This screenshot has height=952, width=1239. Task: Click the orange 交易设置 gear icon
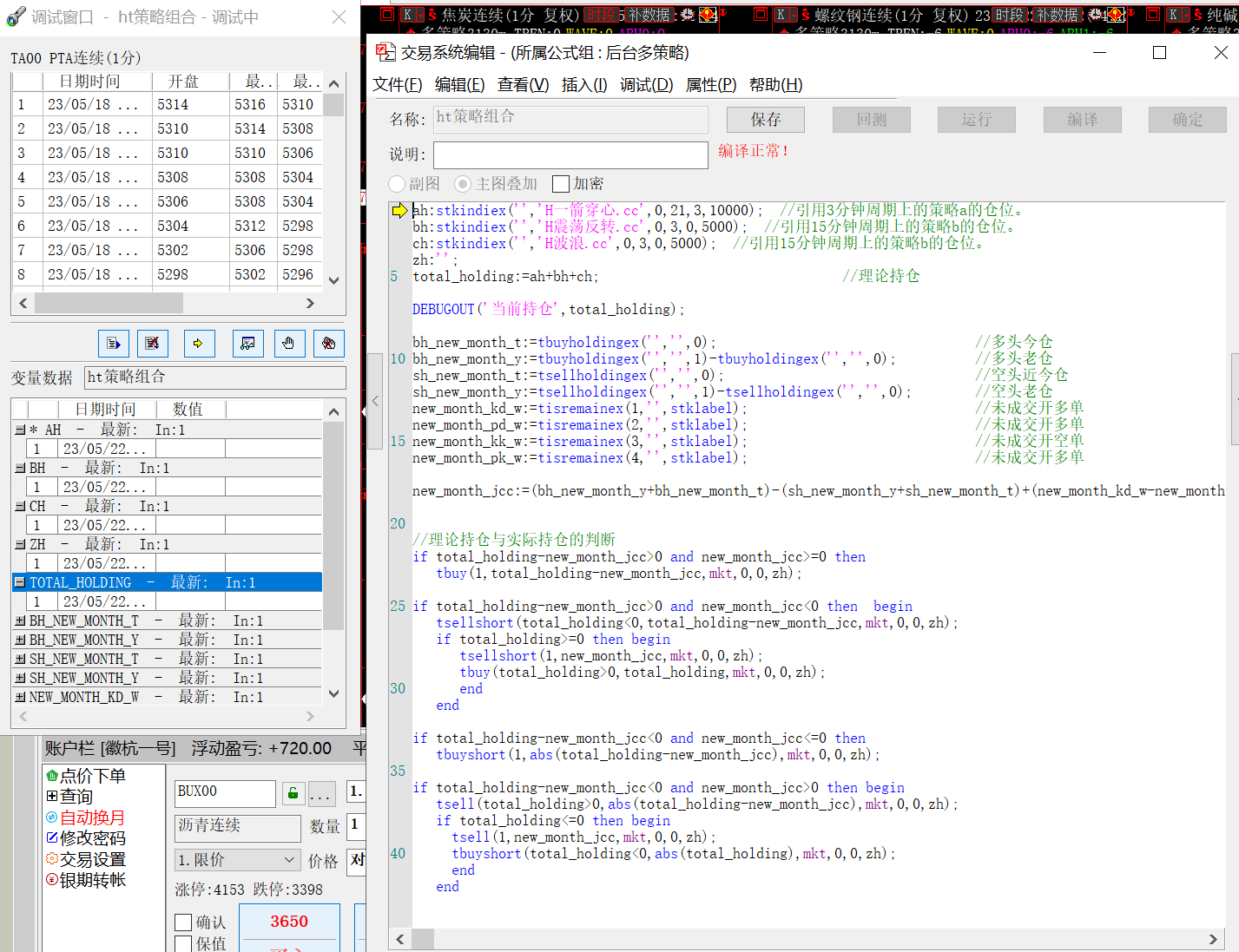52,858
